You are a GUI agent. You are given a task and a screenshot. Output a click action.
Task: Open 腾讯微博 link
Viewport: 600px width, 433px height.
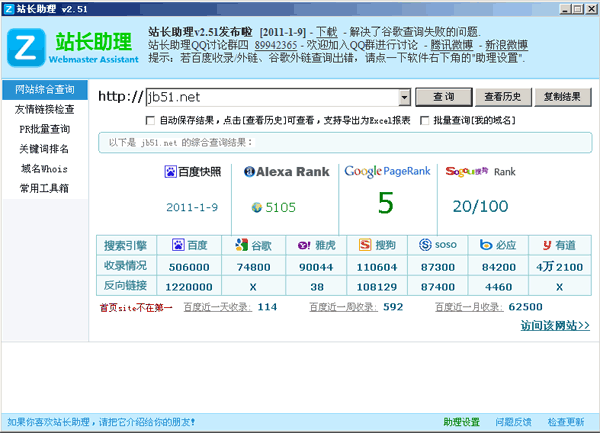coord(452,45)
